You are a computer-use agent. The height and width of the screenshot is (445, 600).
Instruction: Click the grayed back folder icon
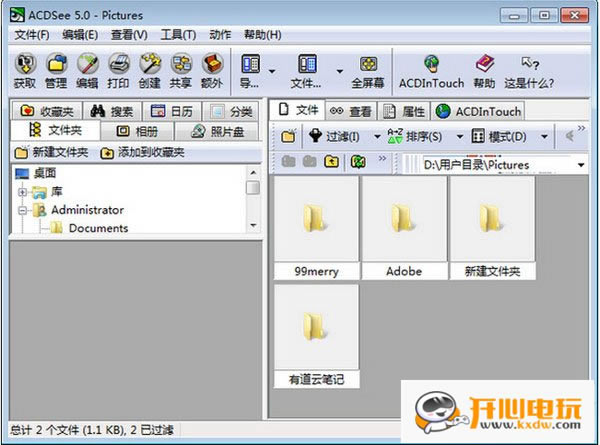pos(288,161)
